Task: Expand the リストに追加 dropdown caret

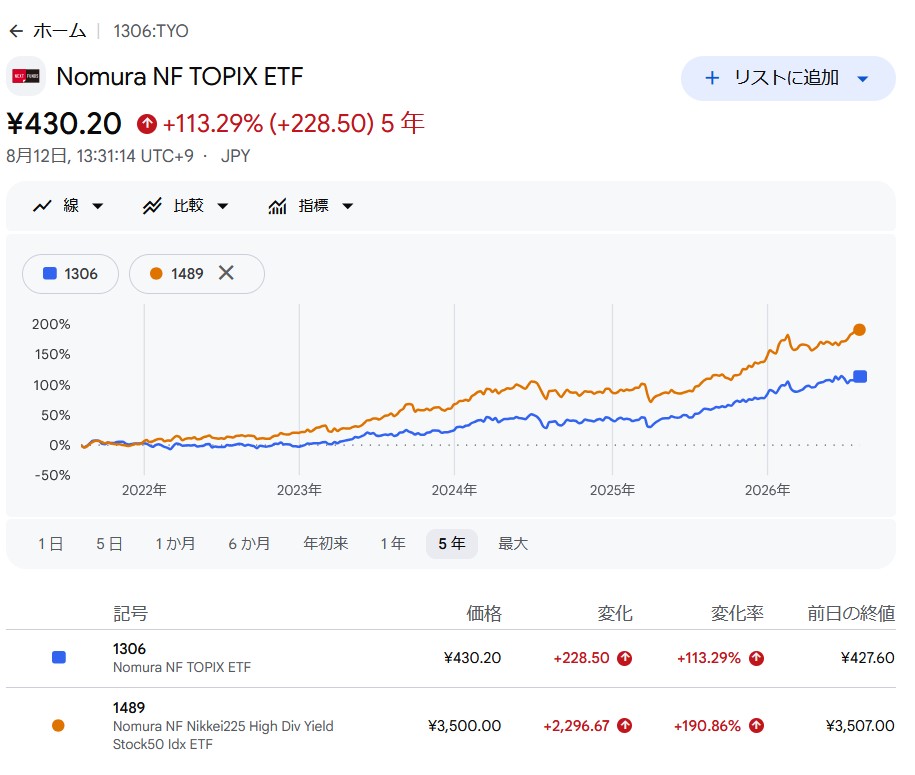Action: 863,79
